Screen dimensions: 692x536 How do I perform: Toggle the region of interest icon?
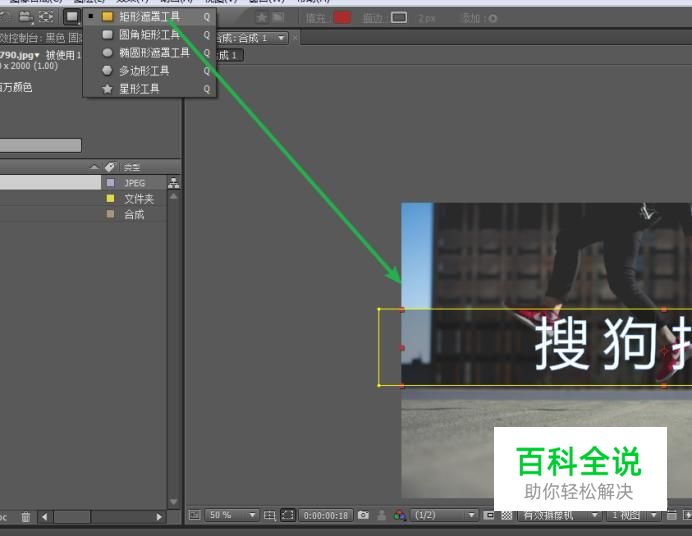click(489, 515)
